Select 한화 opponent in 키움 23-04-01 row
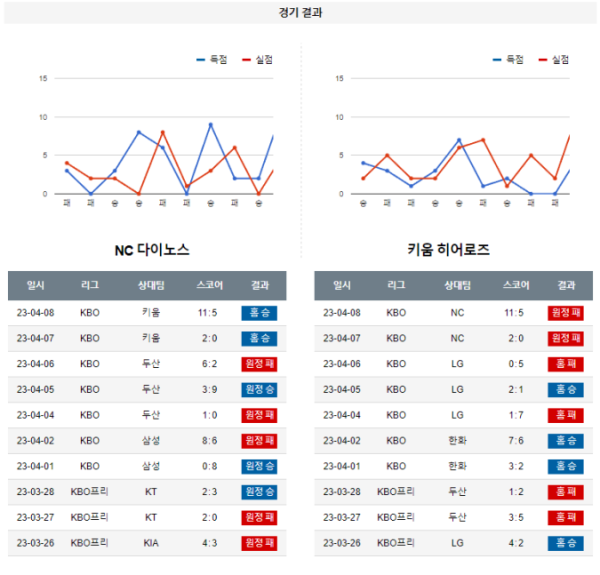 pyautogui.click(x=458, y=466)
